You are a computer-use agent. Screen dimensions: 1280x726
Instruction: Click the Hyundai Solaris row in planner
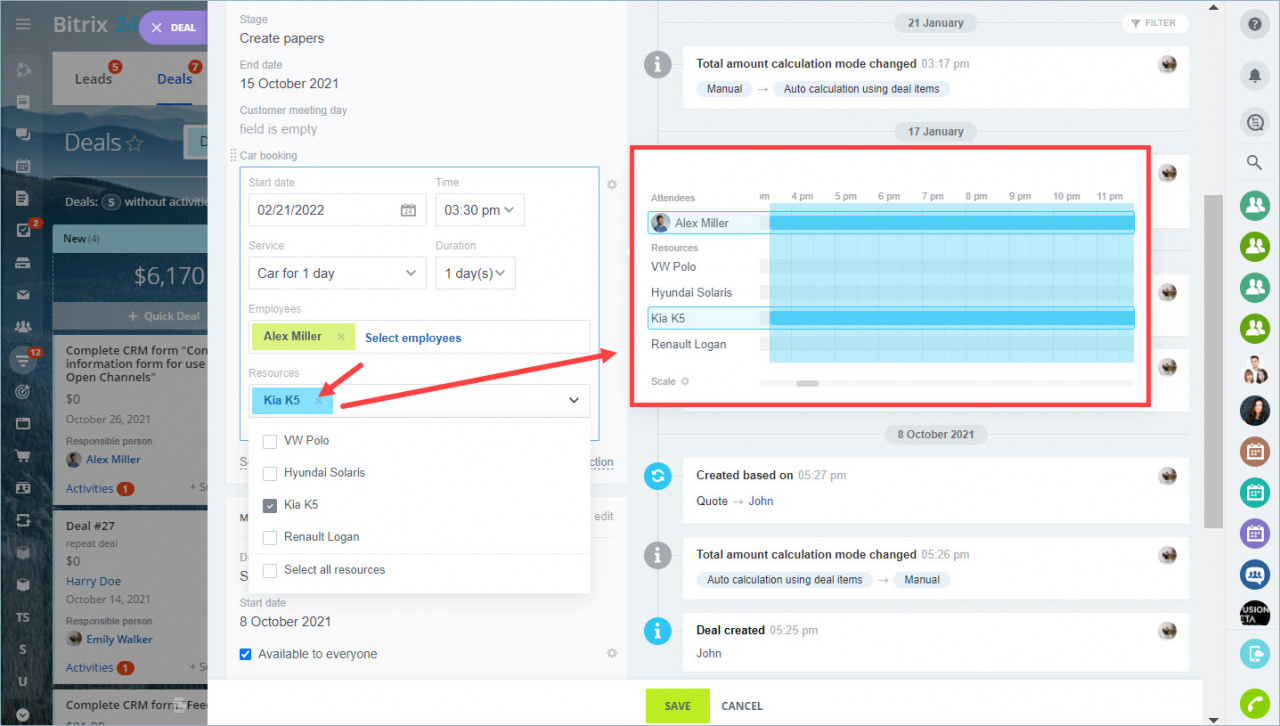[891, 292]
